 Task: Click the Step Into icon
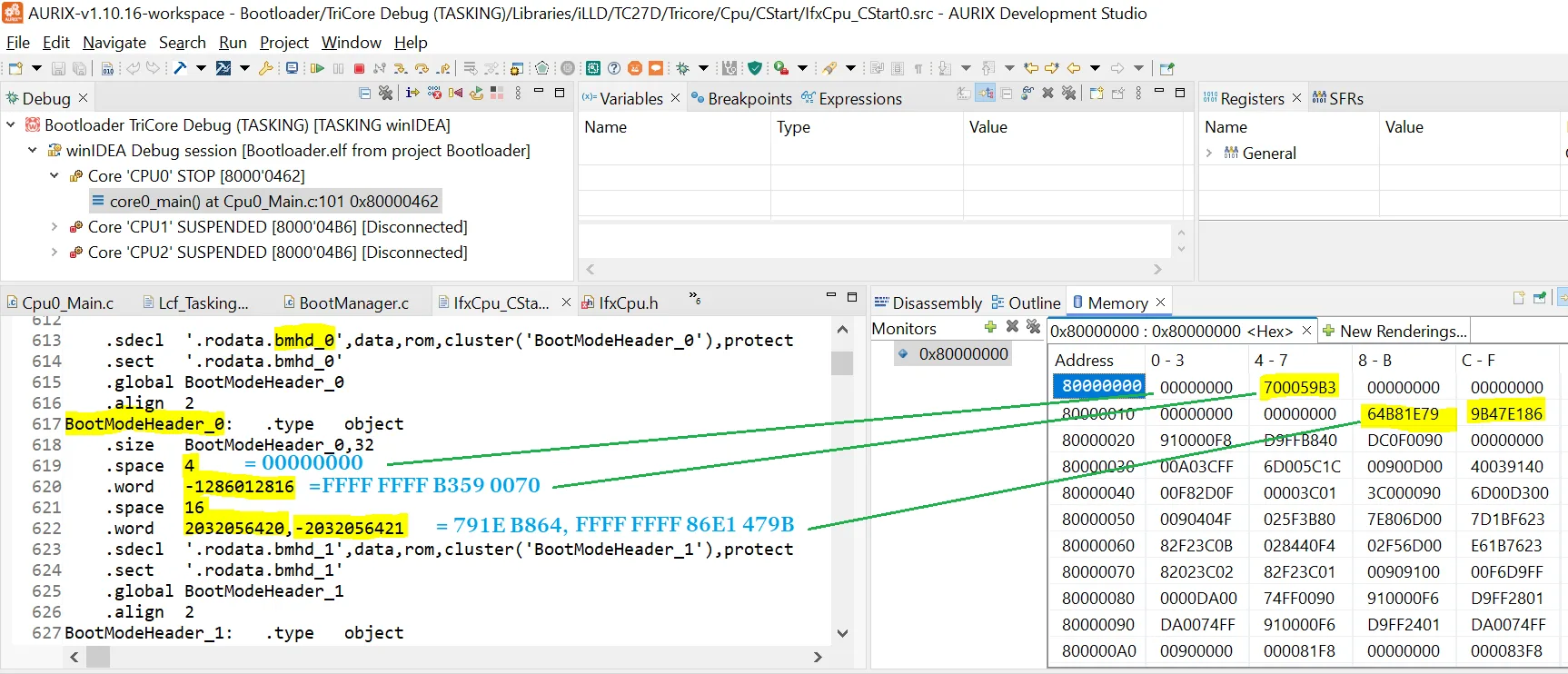[x=400, y=68]
